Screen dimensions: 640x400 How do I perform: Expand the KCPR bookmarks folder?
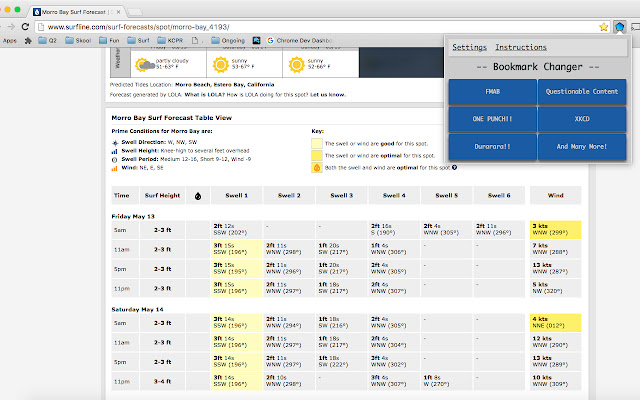click(170, 40)
